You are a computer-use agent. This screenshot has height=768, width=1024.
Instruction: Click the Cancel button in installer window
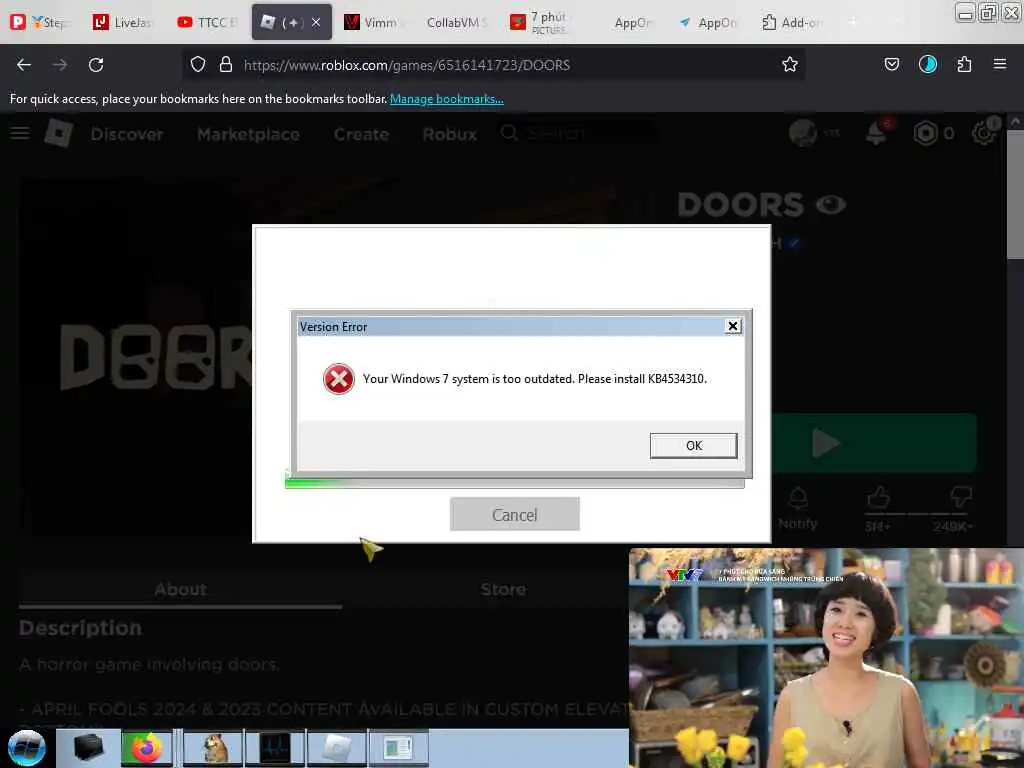tap(515, 515)
